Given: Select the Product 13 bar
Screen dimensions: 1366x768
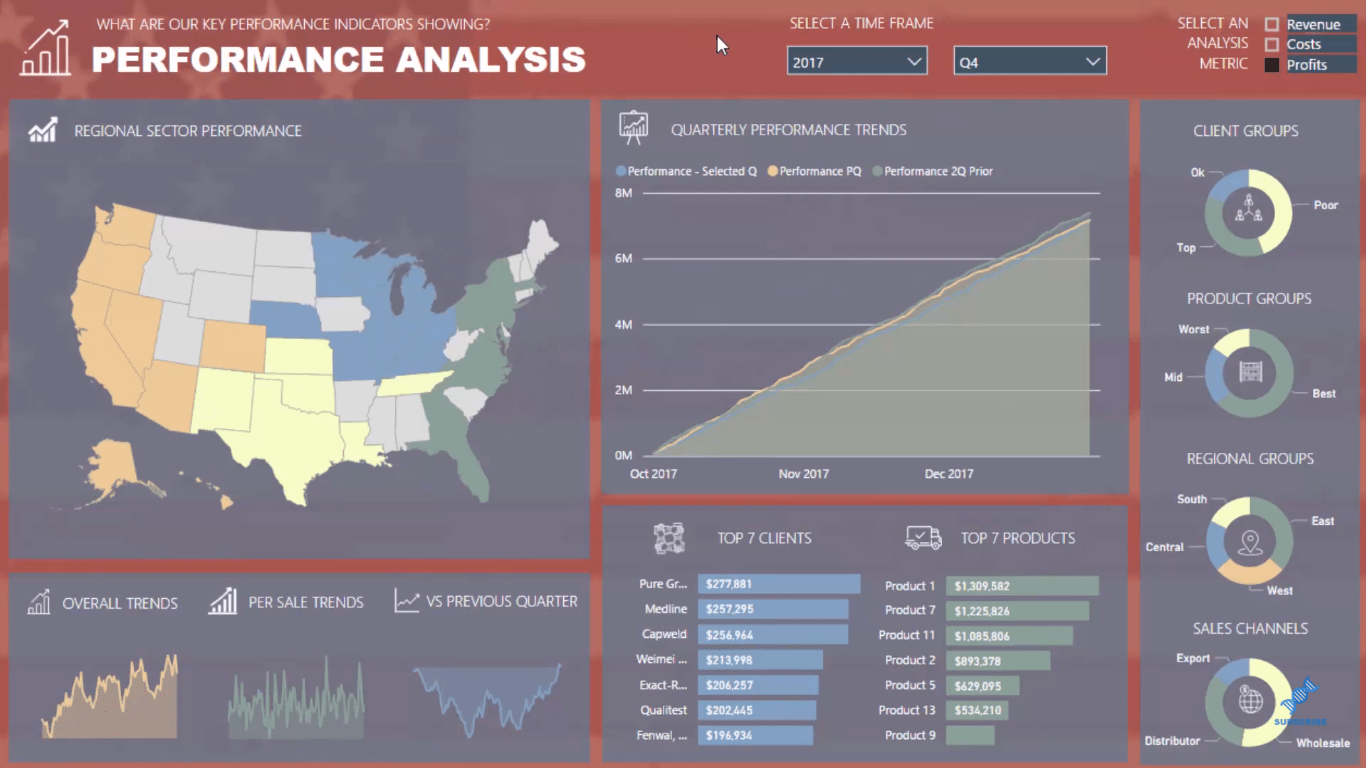Looking at the screenshot, I should click(x=977, y=710).
